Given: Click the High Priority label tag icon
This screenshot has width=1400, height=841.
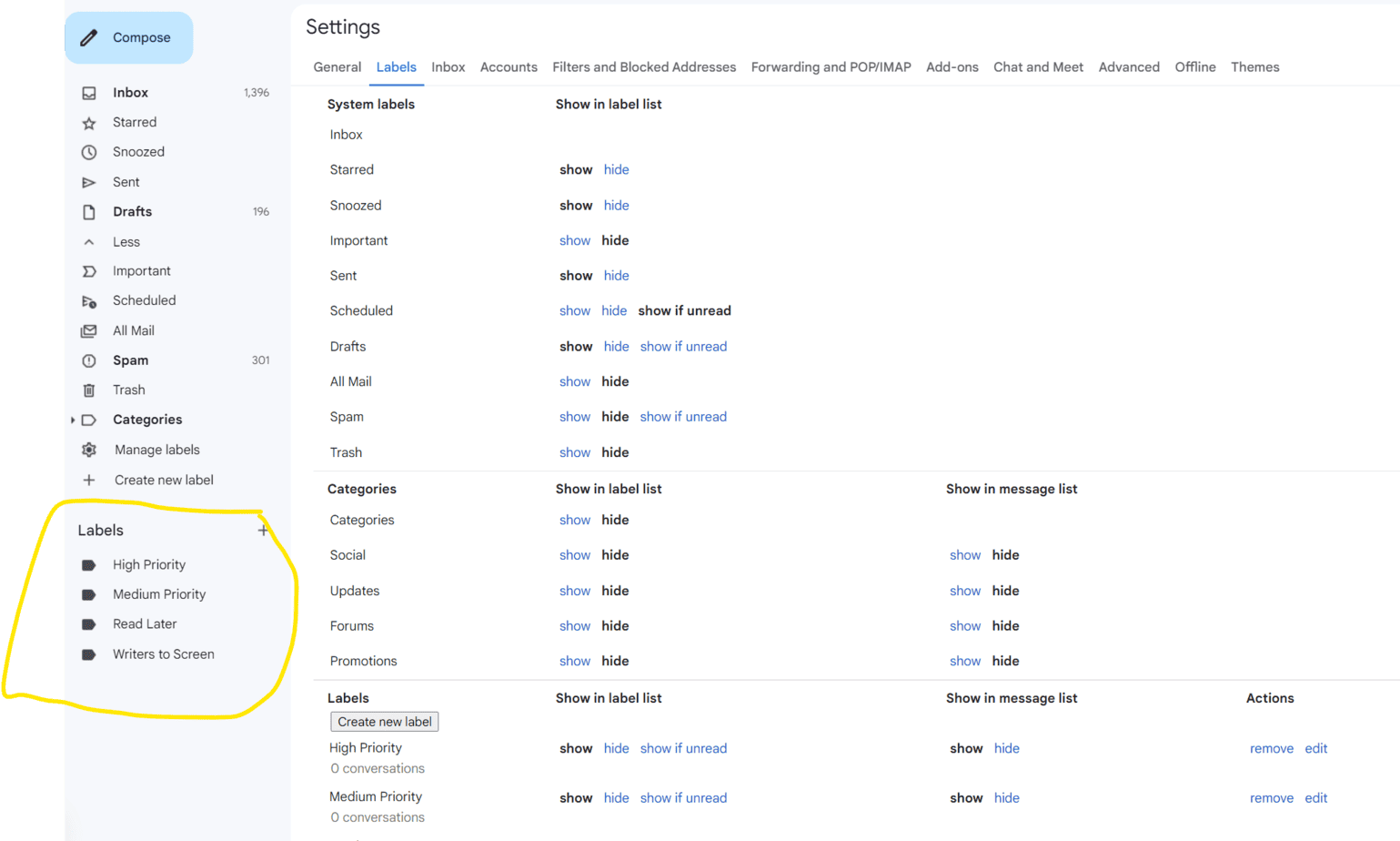Looking at the screenshot, I should (x=90, y=564).
